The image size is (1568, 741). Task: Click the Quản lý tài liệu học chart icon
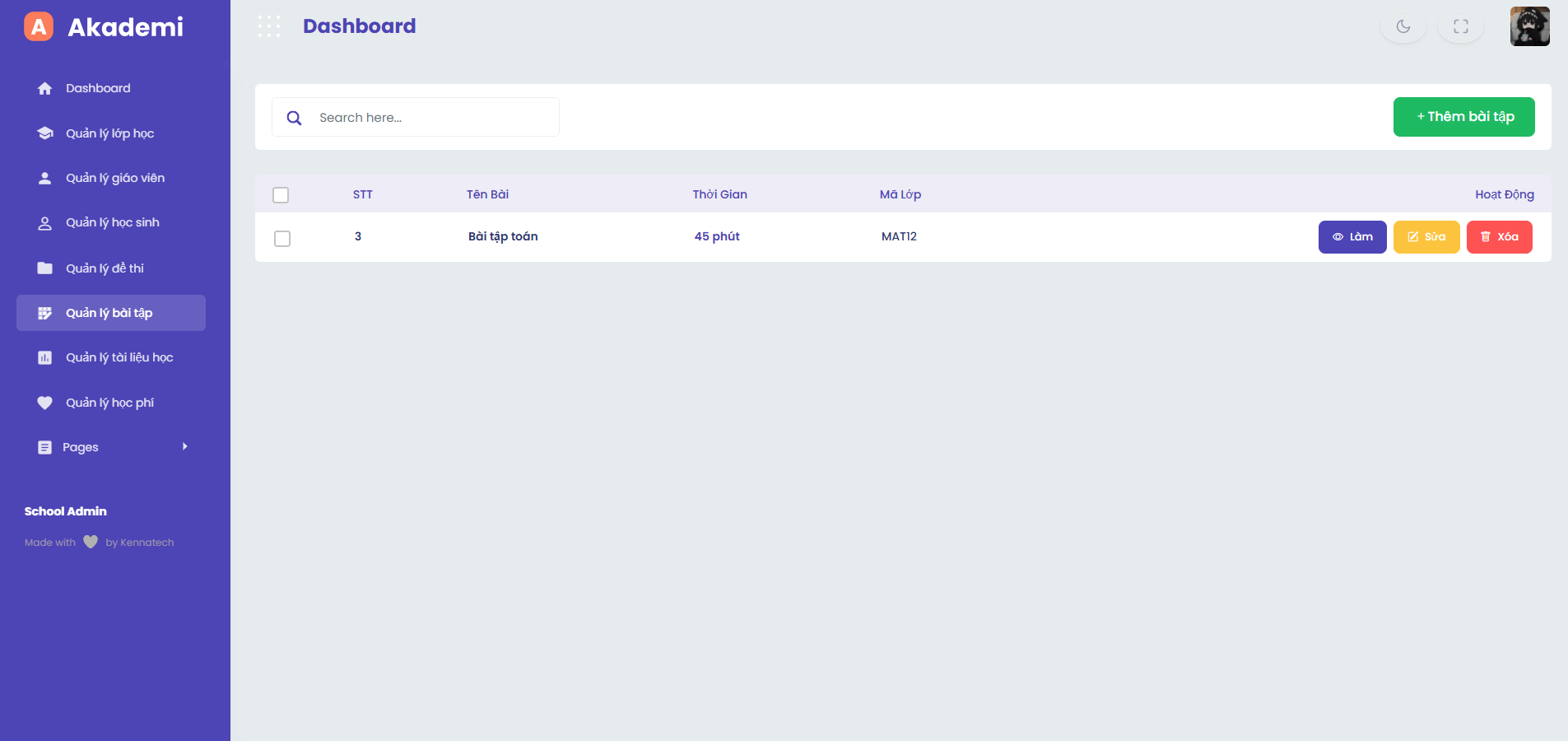pos(45,357)
